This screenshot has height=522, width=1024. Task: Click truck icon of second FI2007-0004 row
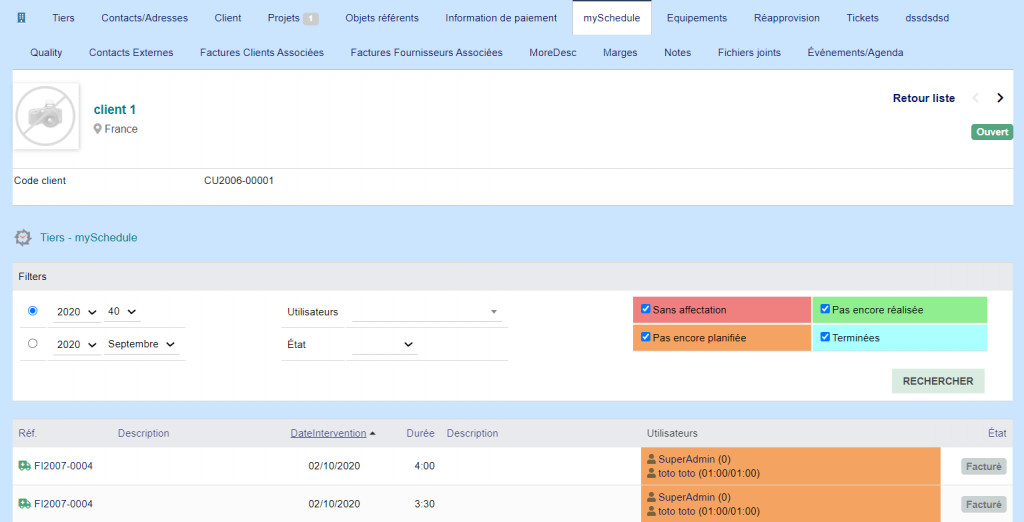[24, 504]
